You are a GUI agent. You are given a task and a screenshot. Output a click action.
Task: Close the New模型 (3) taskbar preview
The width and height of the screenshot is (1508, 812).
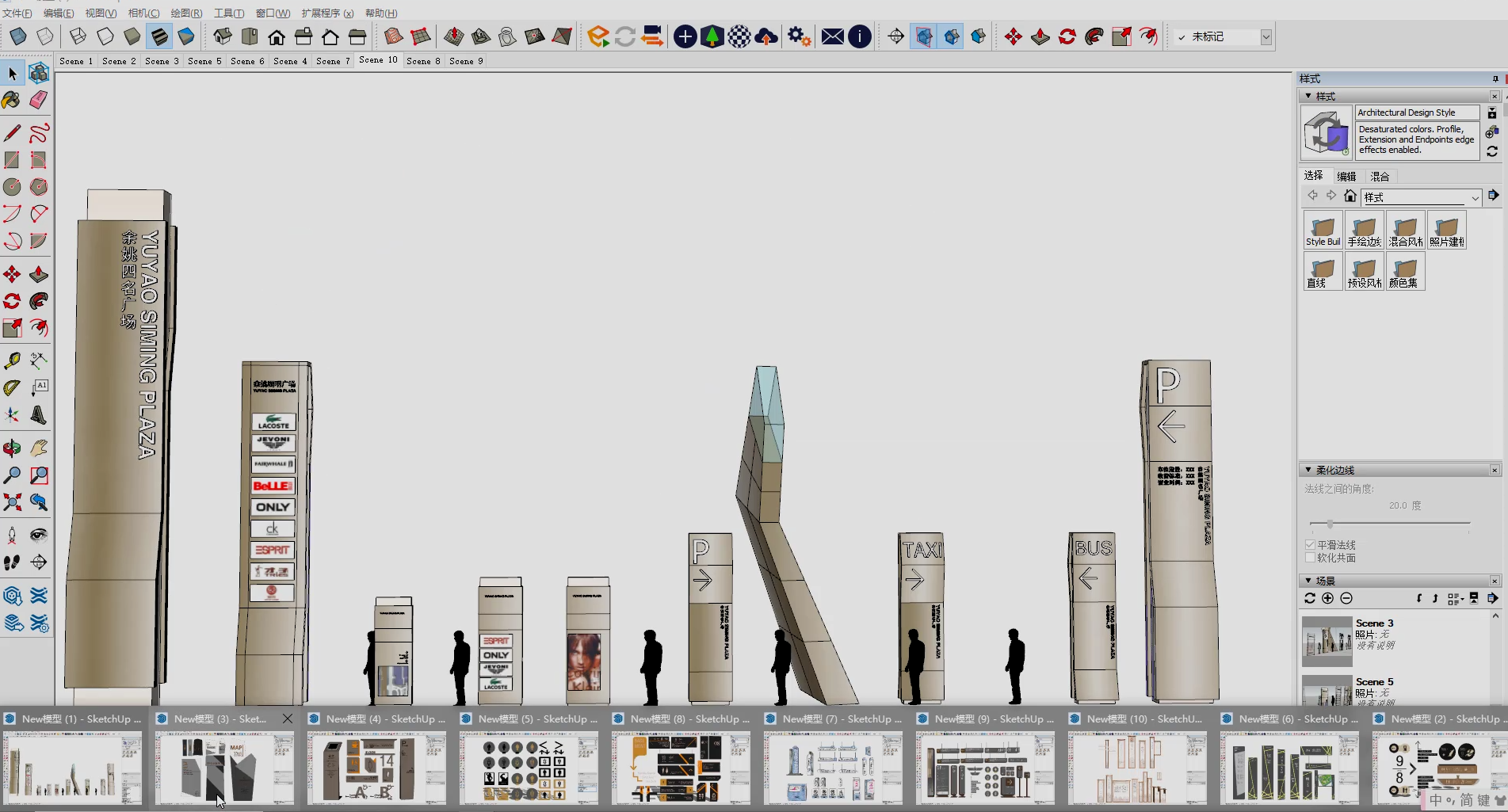pos(288,719)
